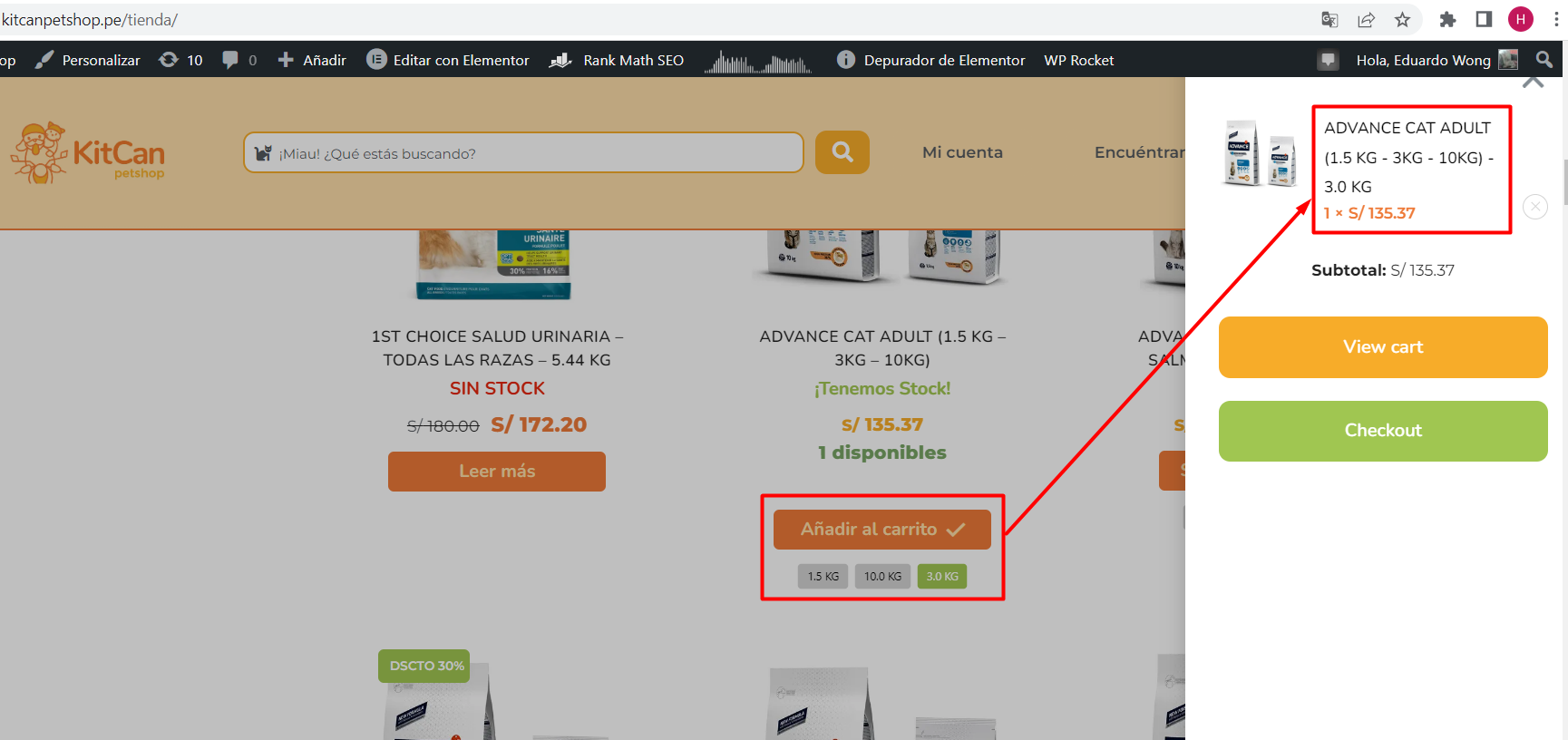Select the 3.0 KG variation swatch
Viewport: 1568px width, 740px height.
[x=942, y=577]
